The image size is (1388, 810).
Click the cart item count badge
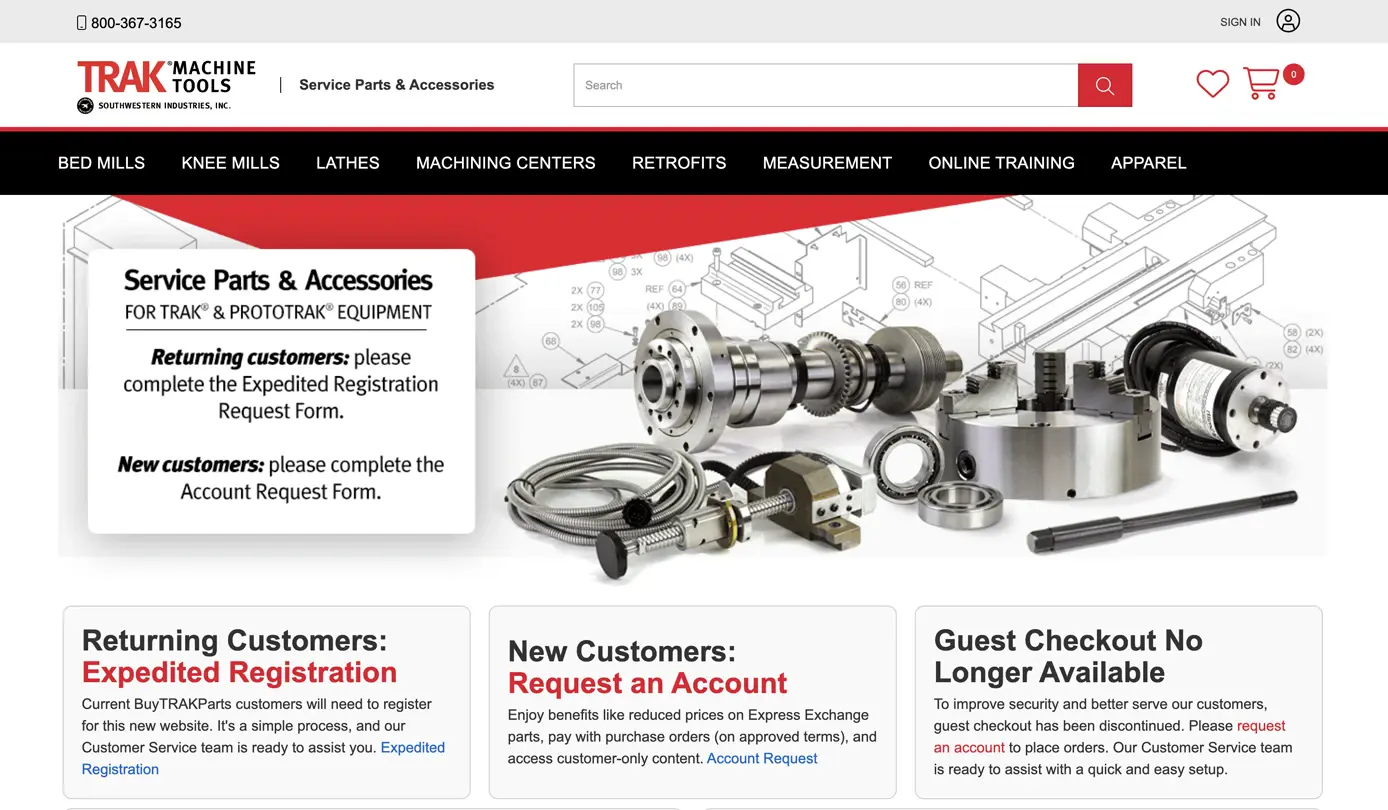click(1293, 74)
